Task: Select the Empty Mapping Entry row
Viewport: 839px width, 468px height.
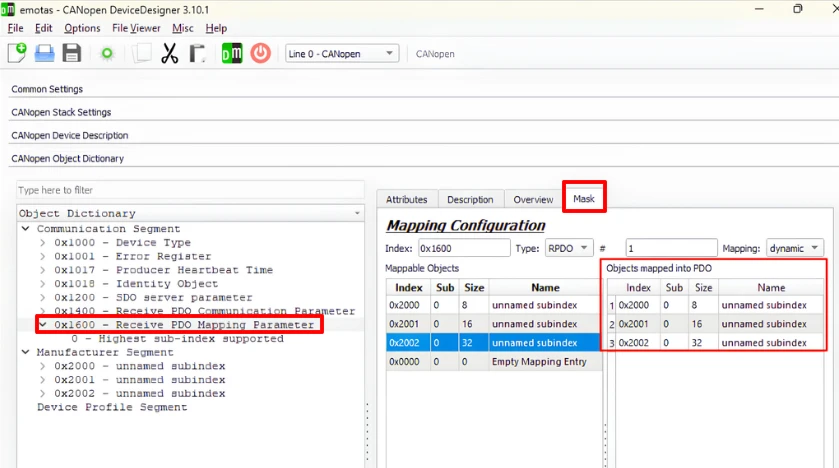Action: click(x=493, y=362)
